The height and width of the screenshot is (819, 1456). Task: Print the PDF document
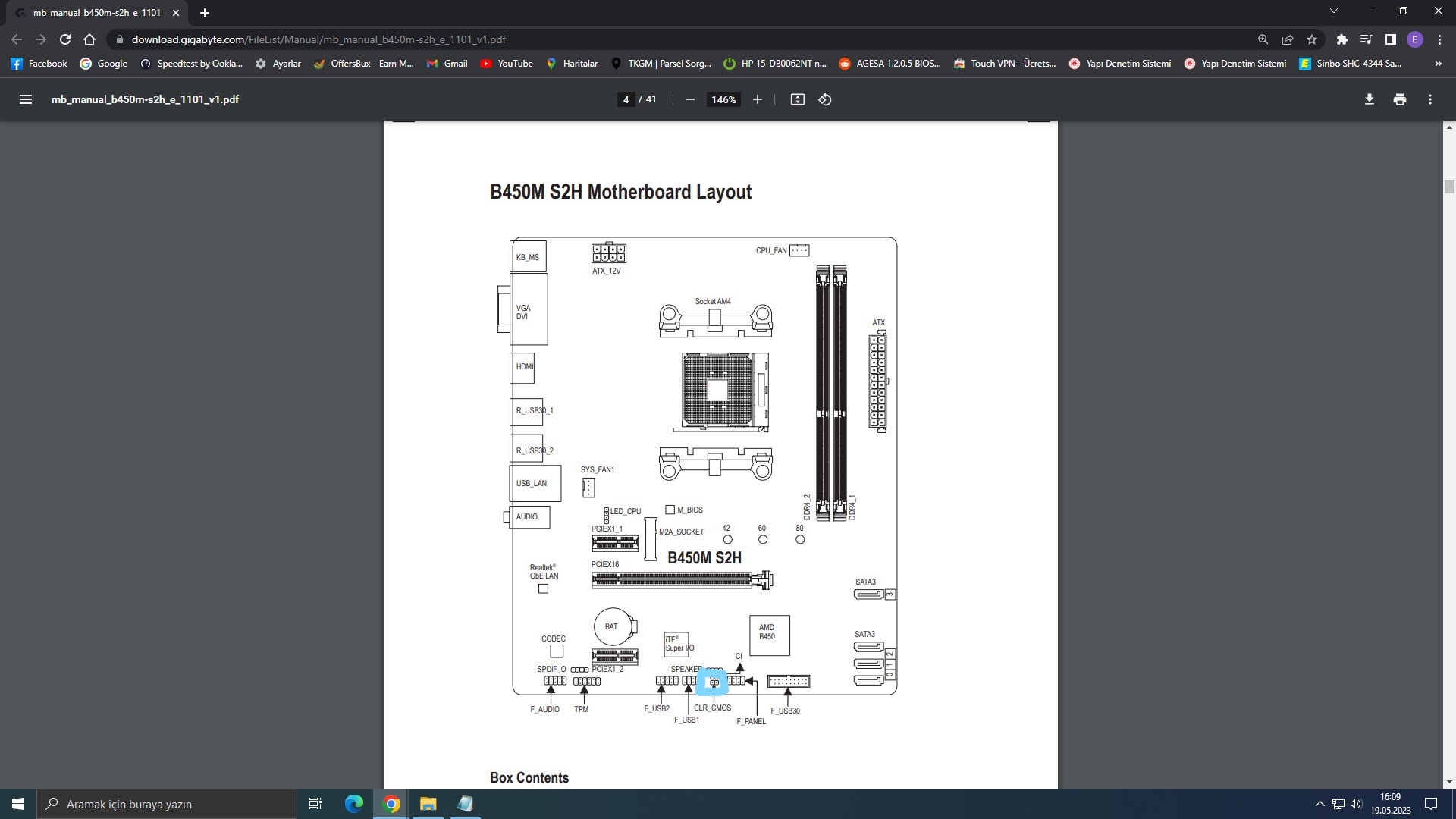[x=1399, y=99]
